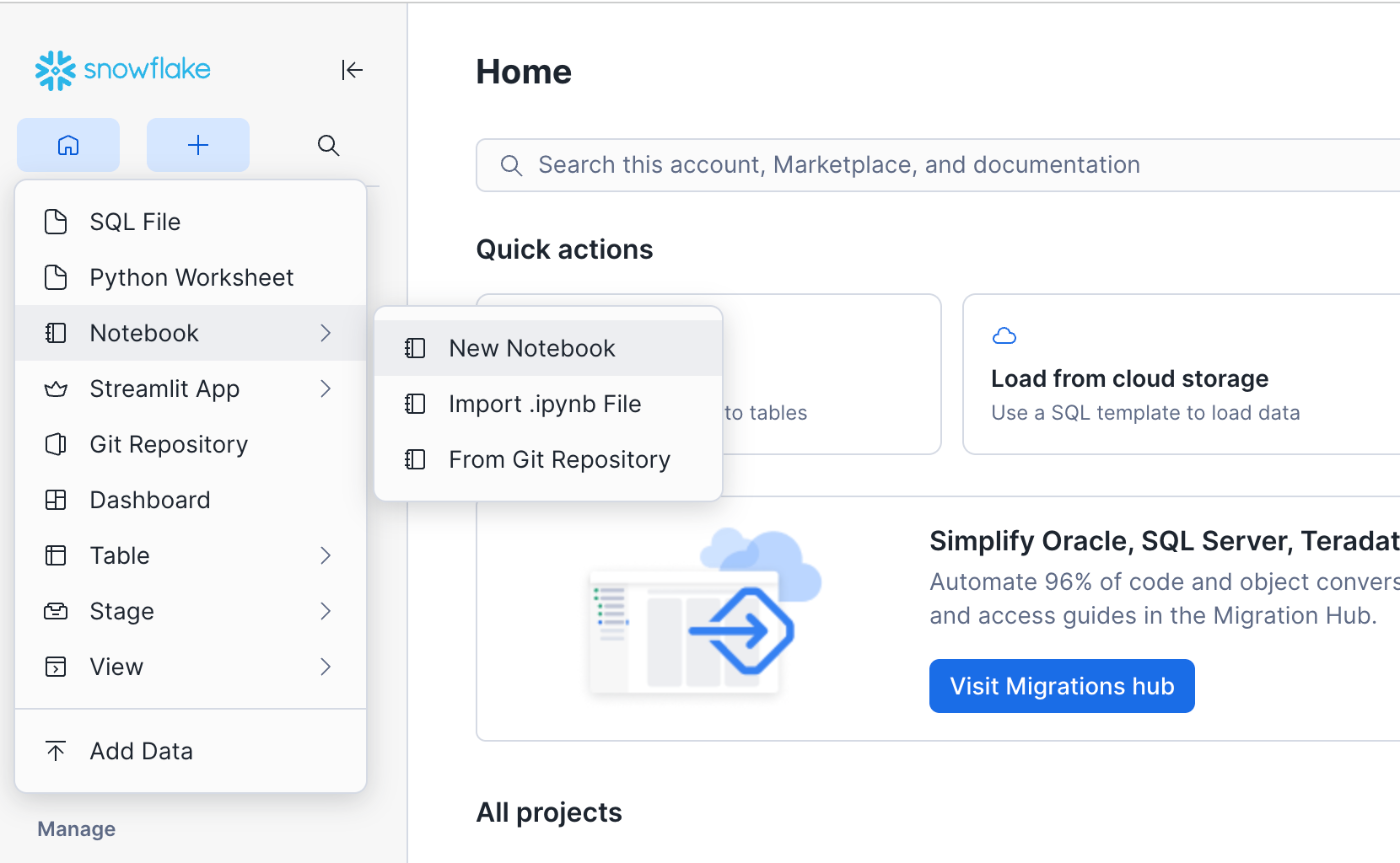
Task: Go to Home via house icon
Action: [68, 145]
